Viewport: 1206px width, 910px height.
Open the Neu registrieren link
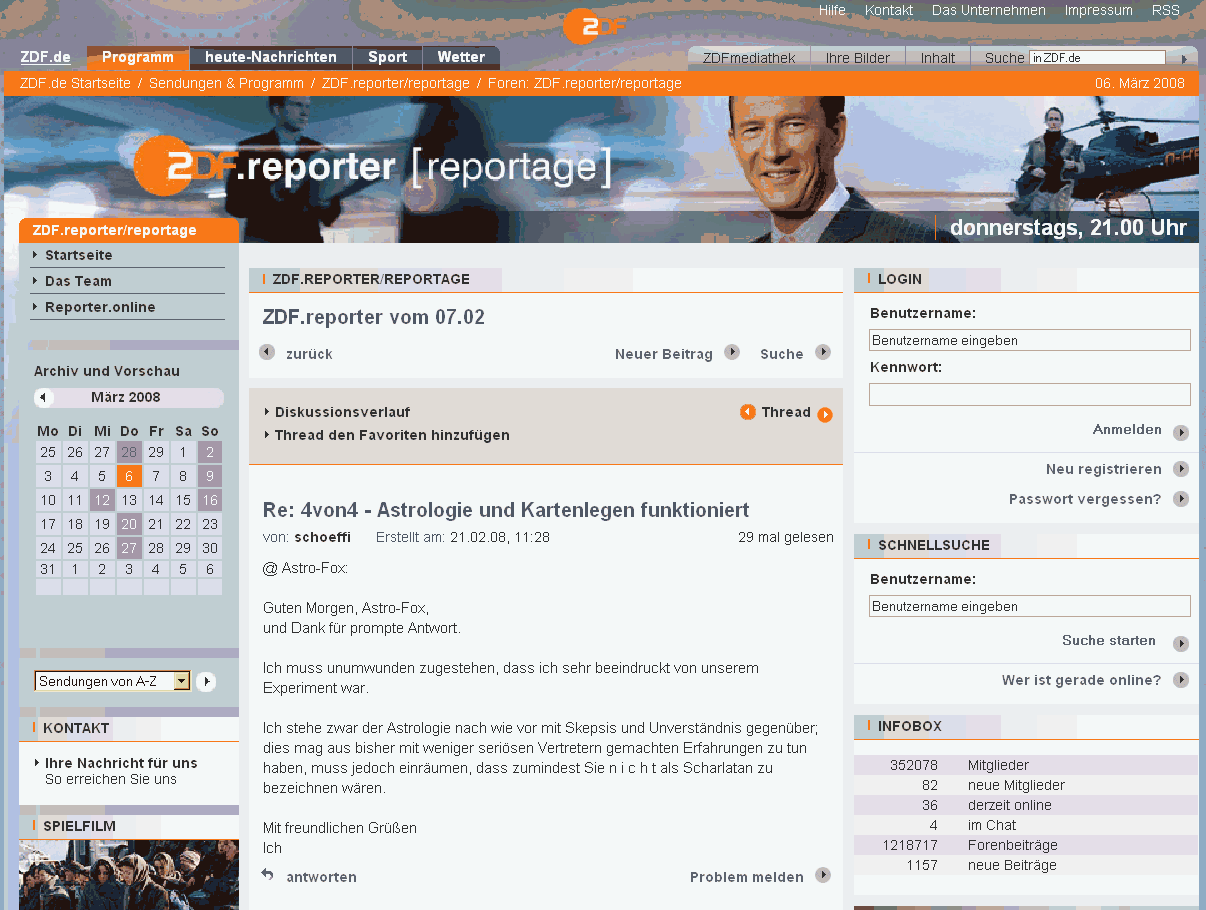(x=1103, y=469)
